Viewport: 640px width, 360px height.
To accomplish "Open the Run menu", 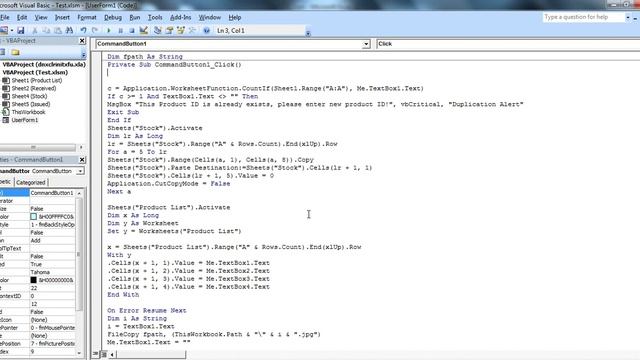I will (x=135, y=18).
